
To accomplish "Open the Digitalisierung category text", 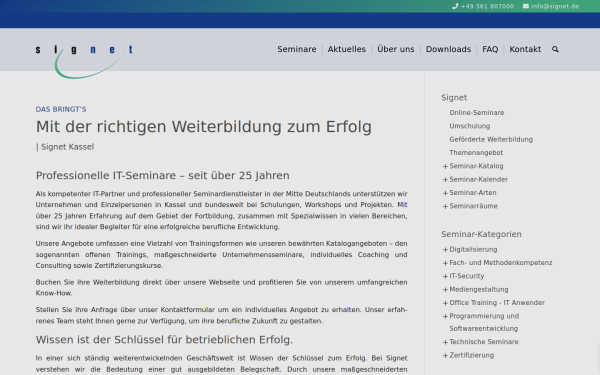I will point(473,249).
